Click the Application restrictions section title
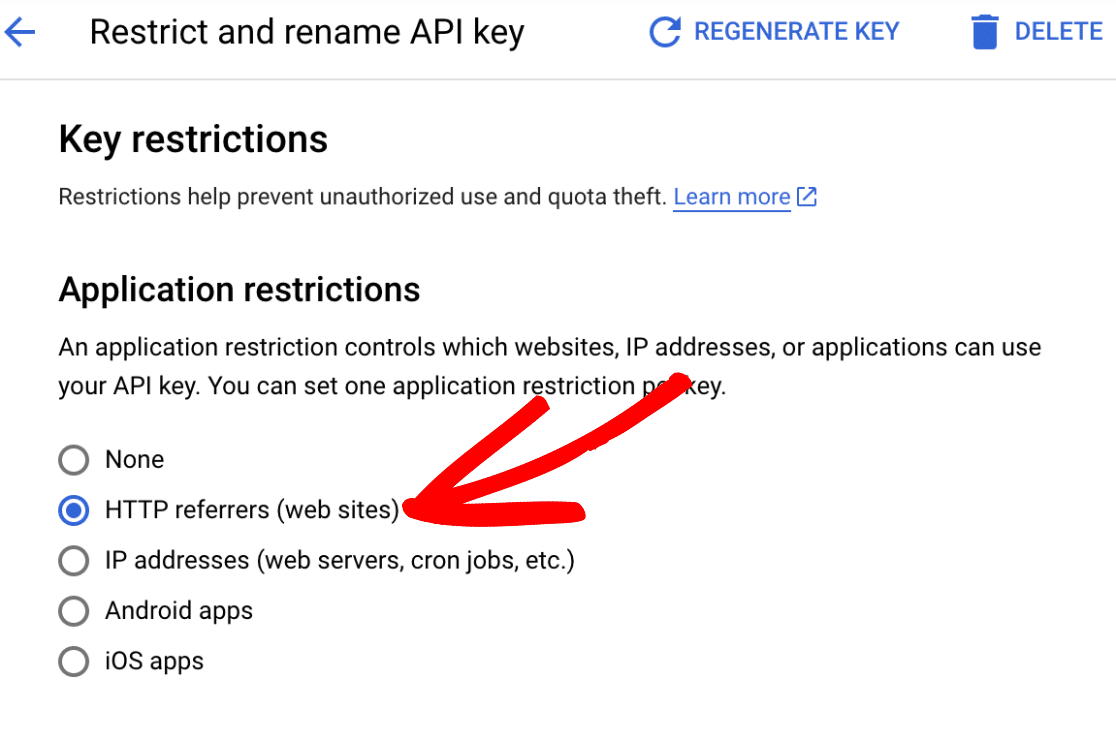This screenshot has width=1116, height=741. [x=239, y=290]
